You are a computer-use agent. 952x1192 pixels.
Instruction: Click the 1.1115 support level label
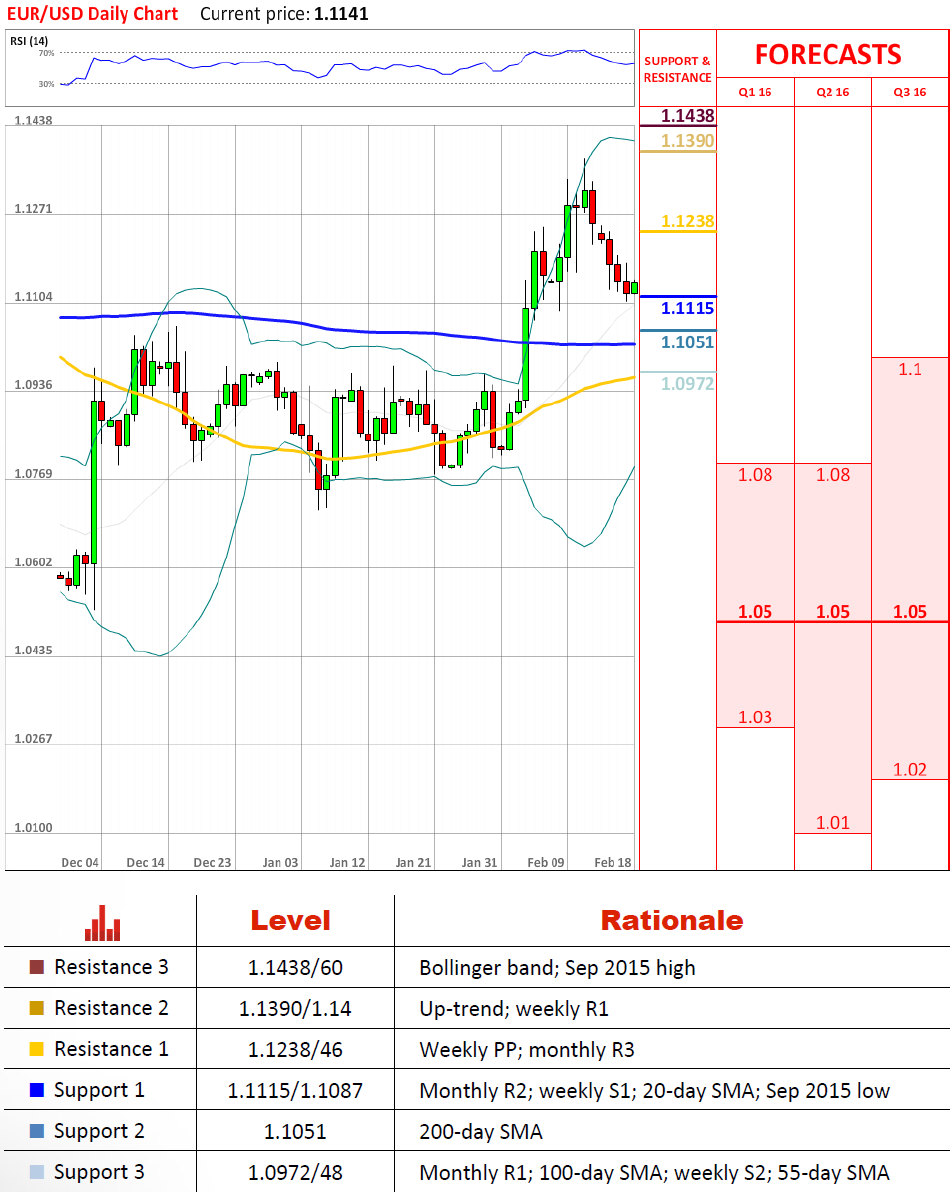click(x=687, y=308)
